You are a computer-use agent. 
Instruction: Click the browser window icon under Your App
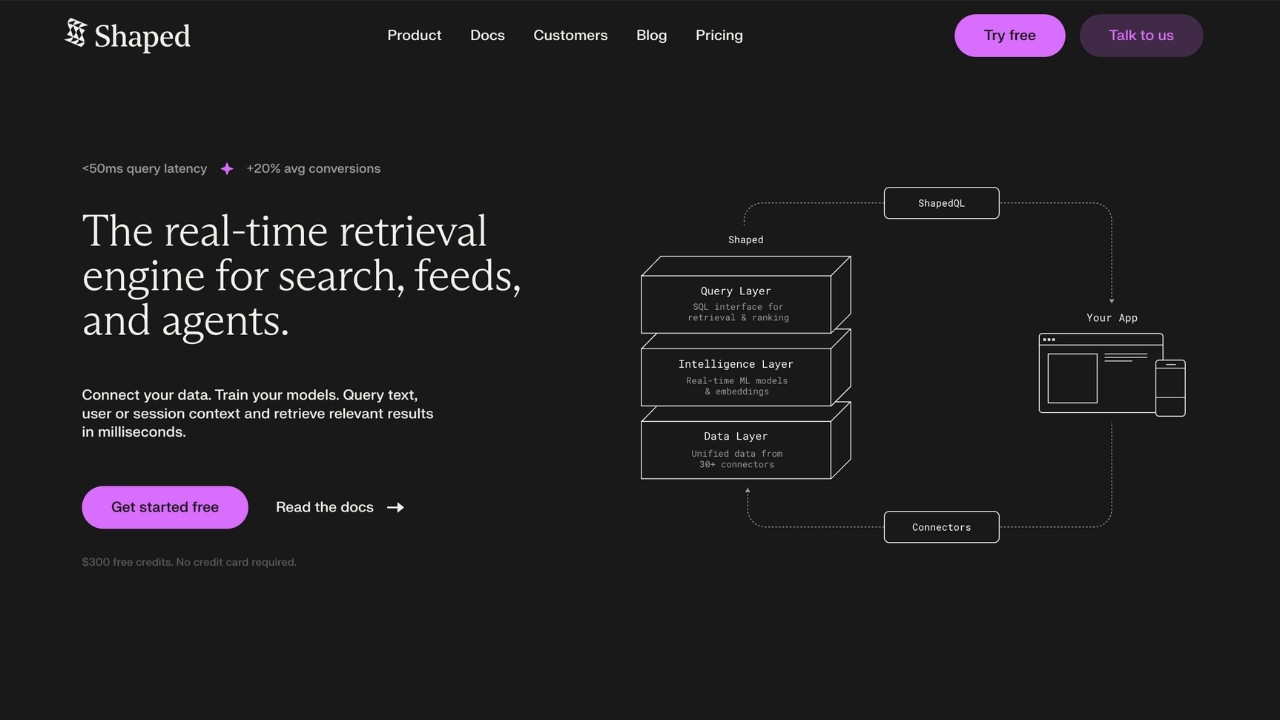(x=1100, y=373)
